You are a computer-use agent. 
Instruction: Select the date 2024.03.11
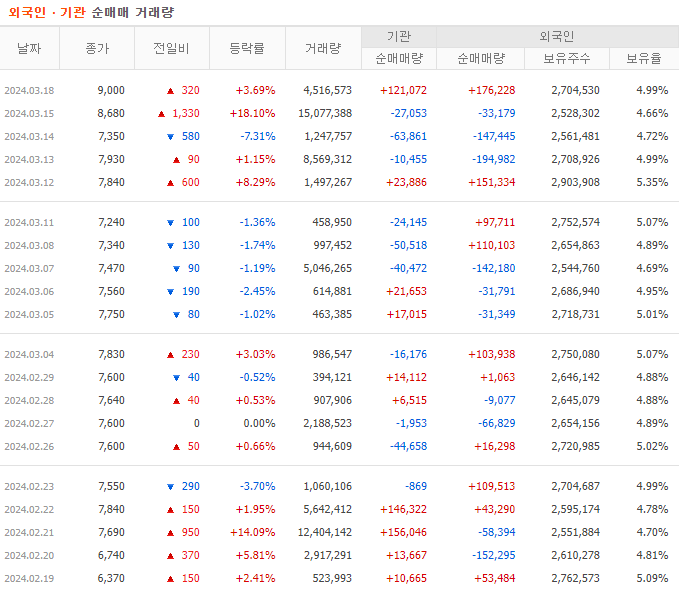[x=29, y=223]
